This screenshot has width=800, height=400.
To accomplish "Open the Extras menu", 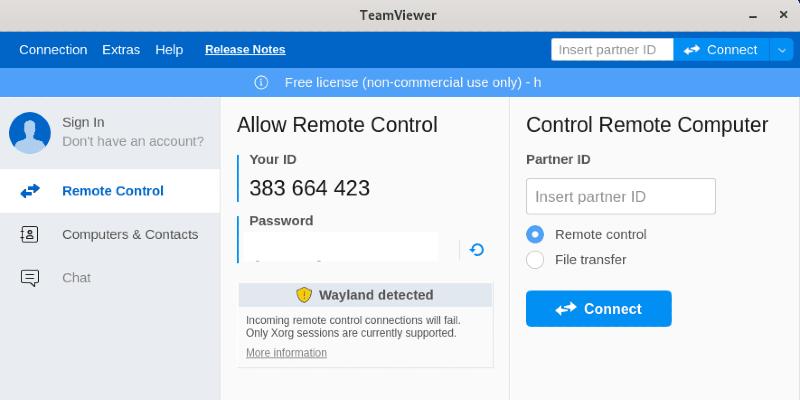I will [121, 50].
